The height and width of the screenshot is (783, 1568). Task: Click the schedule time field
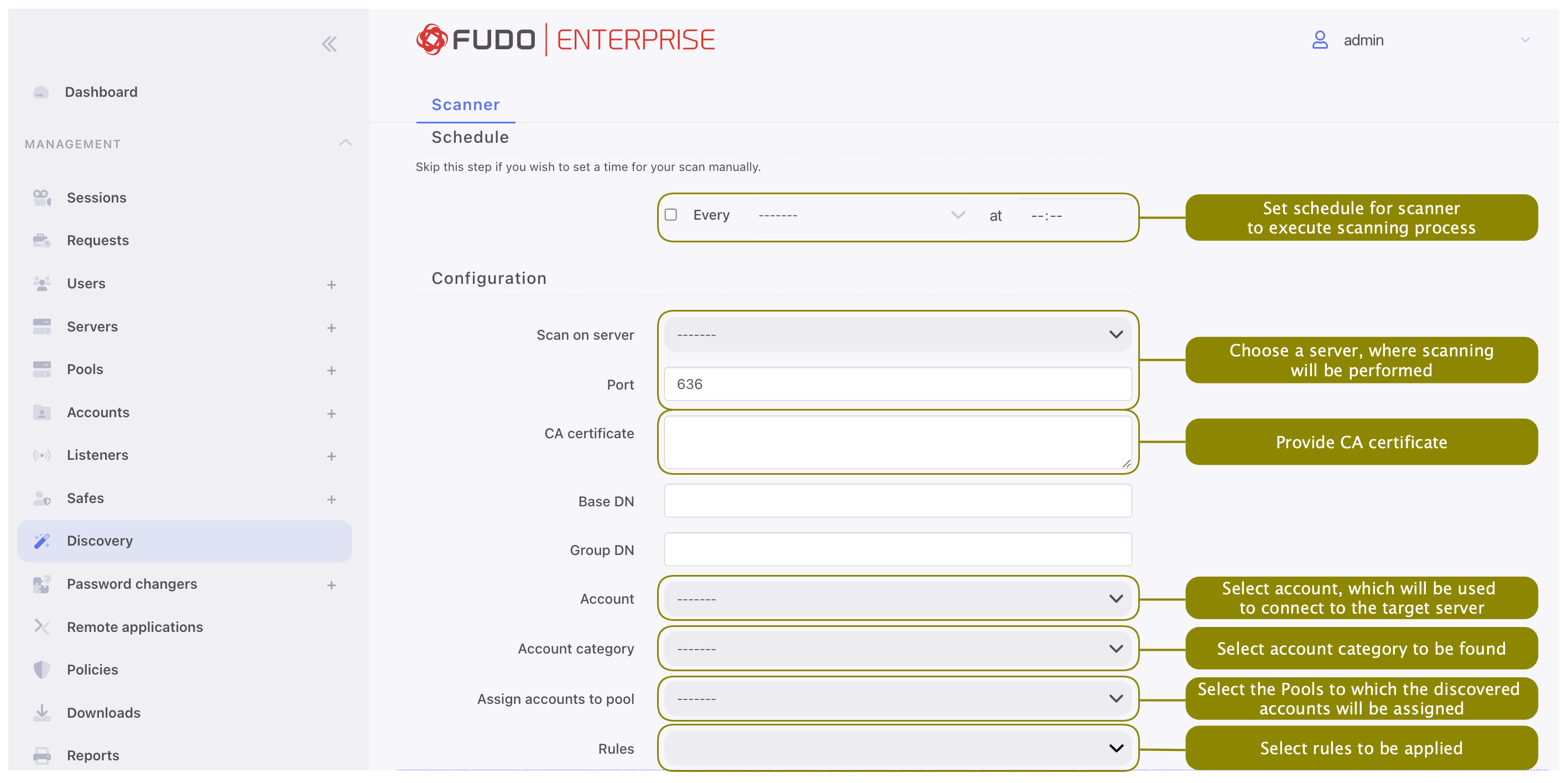pos(1074,216)
